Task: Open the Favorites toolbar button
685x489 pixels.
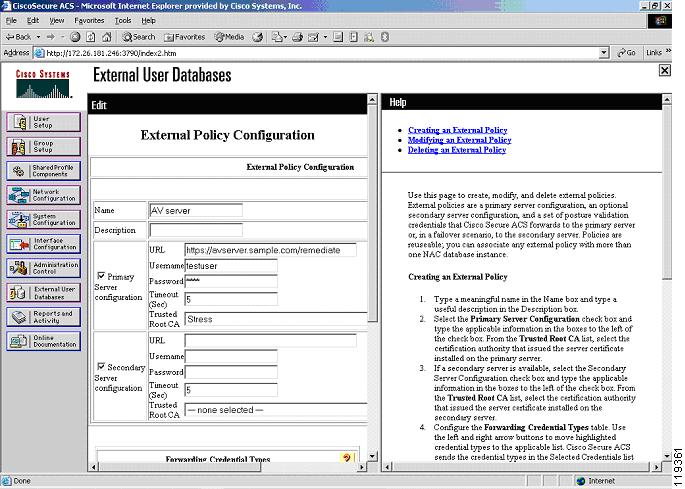Action: pos(184,37)
